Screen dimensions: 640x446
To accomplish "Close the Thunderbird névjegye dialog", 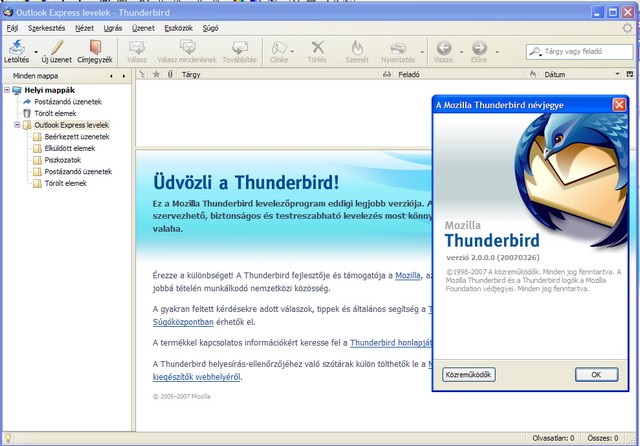I will [619, 105].
